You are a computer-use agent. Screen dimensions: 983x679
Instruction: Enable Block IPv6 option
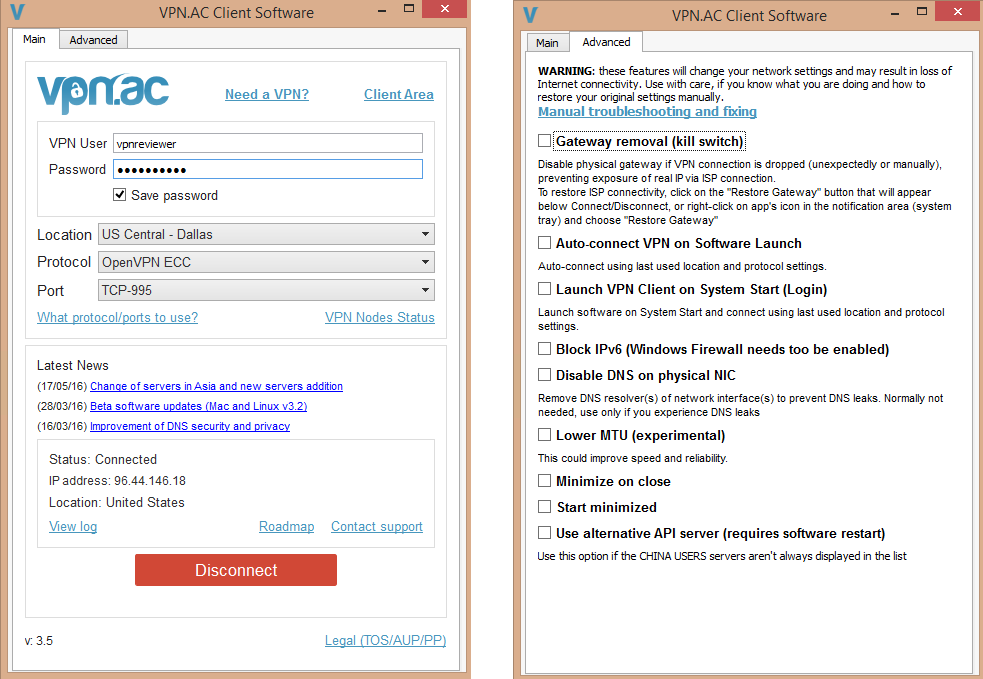point(545,349)
